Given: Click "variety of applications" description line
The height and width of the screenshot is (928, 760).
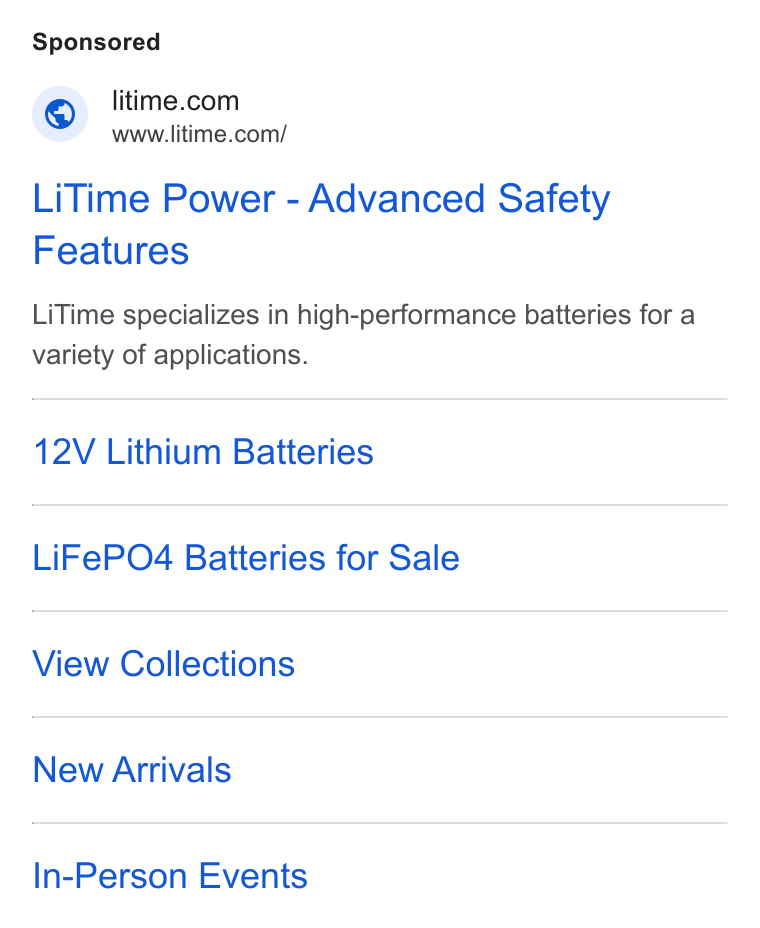Looking at the screenshot, I should click(170, 355).
